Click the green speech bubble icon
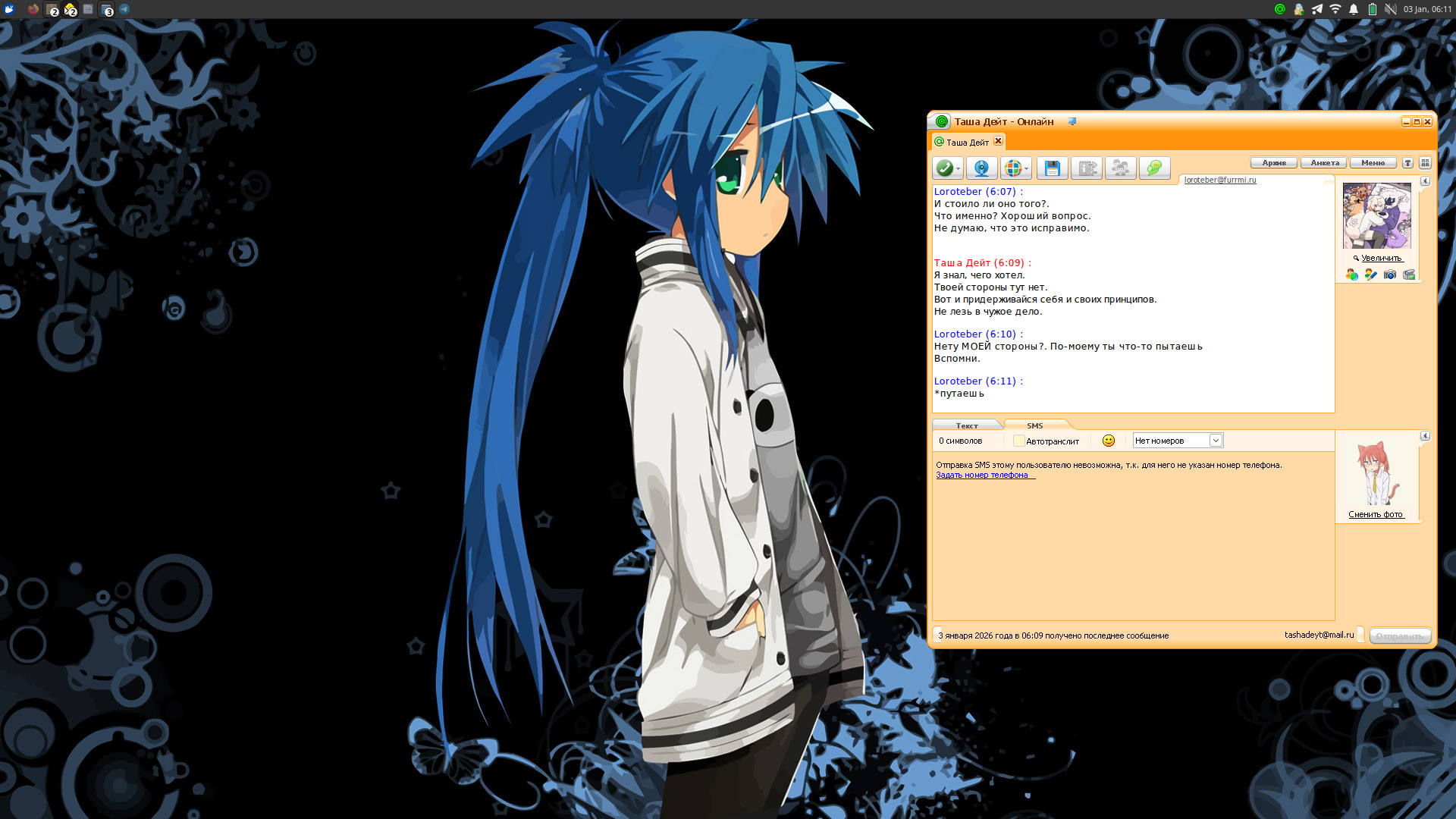Screen dimensions: 1456x819 point(1153,168)
